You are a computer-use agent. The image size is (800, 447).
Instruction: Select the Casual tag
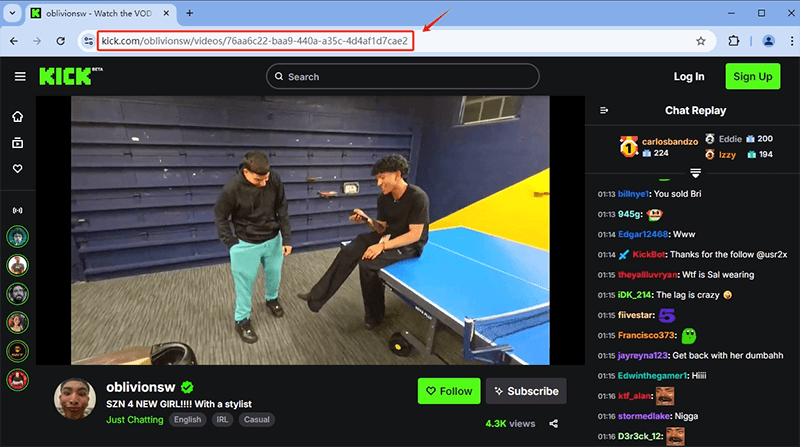pos(257,419)
